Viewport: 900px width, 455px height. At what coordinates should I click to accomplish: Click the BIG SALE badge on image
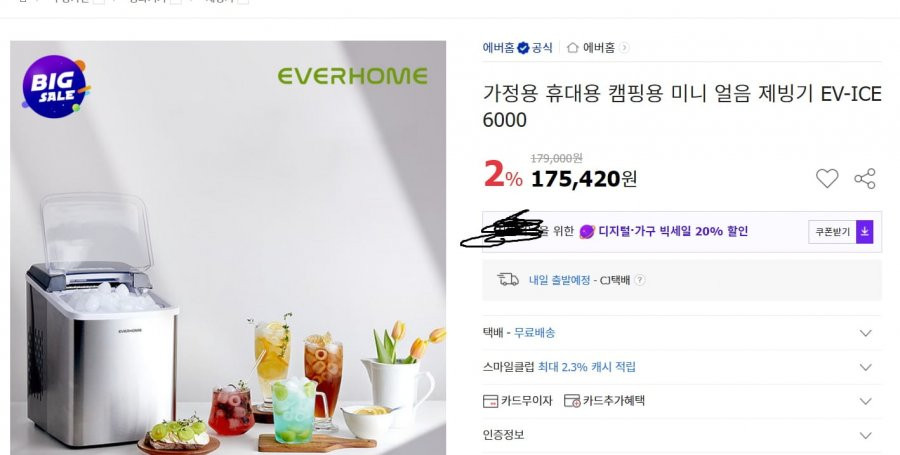coord(56,87)
